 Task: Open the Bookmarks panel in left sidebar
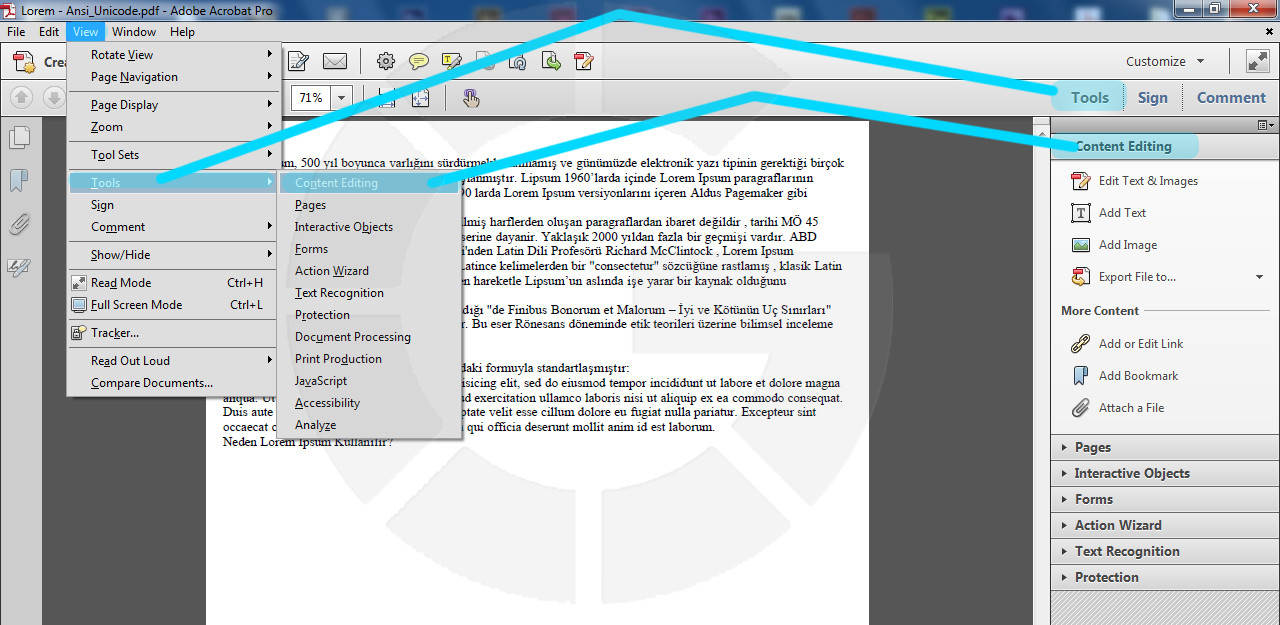pyautogui.click(x=19, y=181)
